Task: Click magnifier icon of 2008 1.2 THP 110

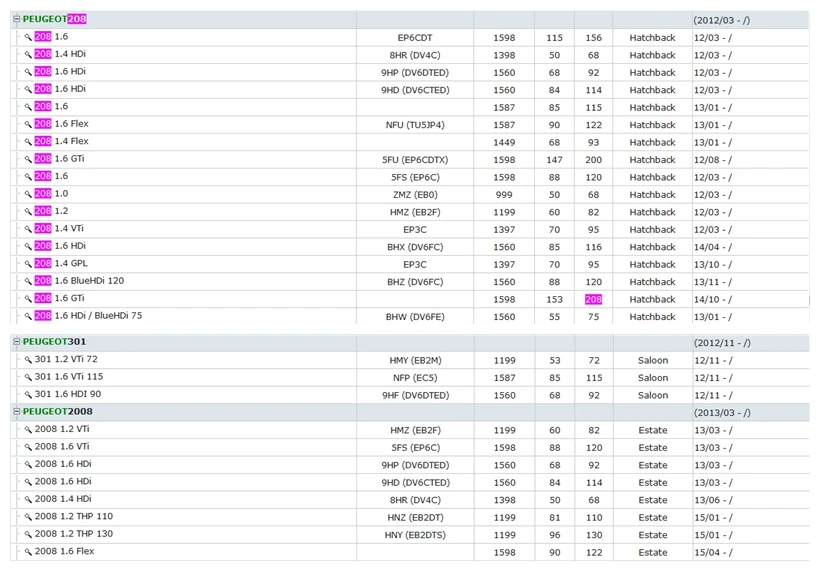Action: pos(28,517)
